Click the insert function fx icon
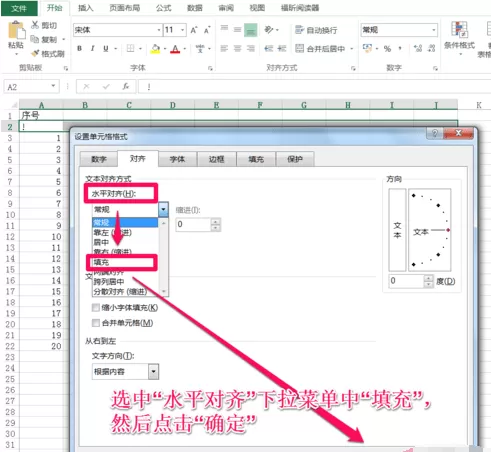The height and width of the screenshot is (452, 491). 125,87
